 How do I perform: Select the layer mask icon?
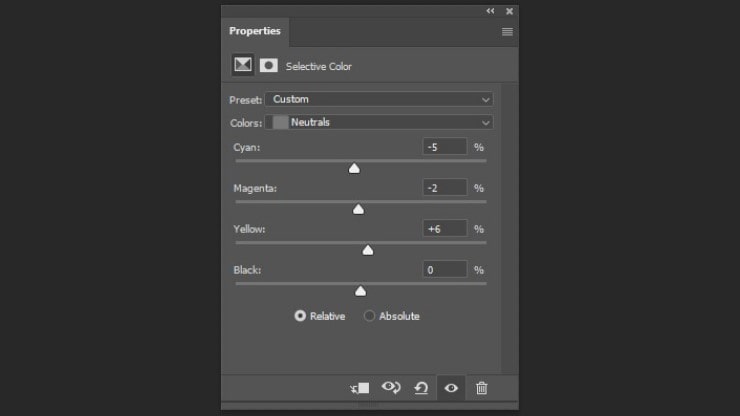click(x=269, y=65)
